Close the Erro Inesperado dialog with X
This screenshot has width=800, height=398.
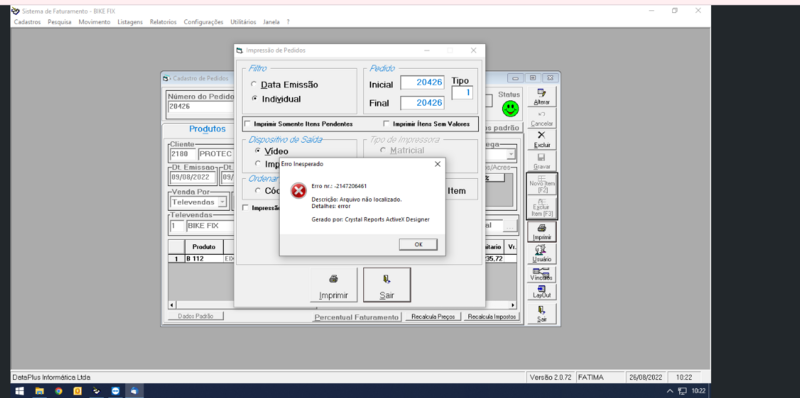click(437, 164)
